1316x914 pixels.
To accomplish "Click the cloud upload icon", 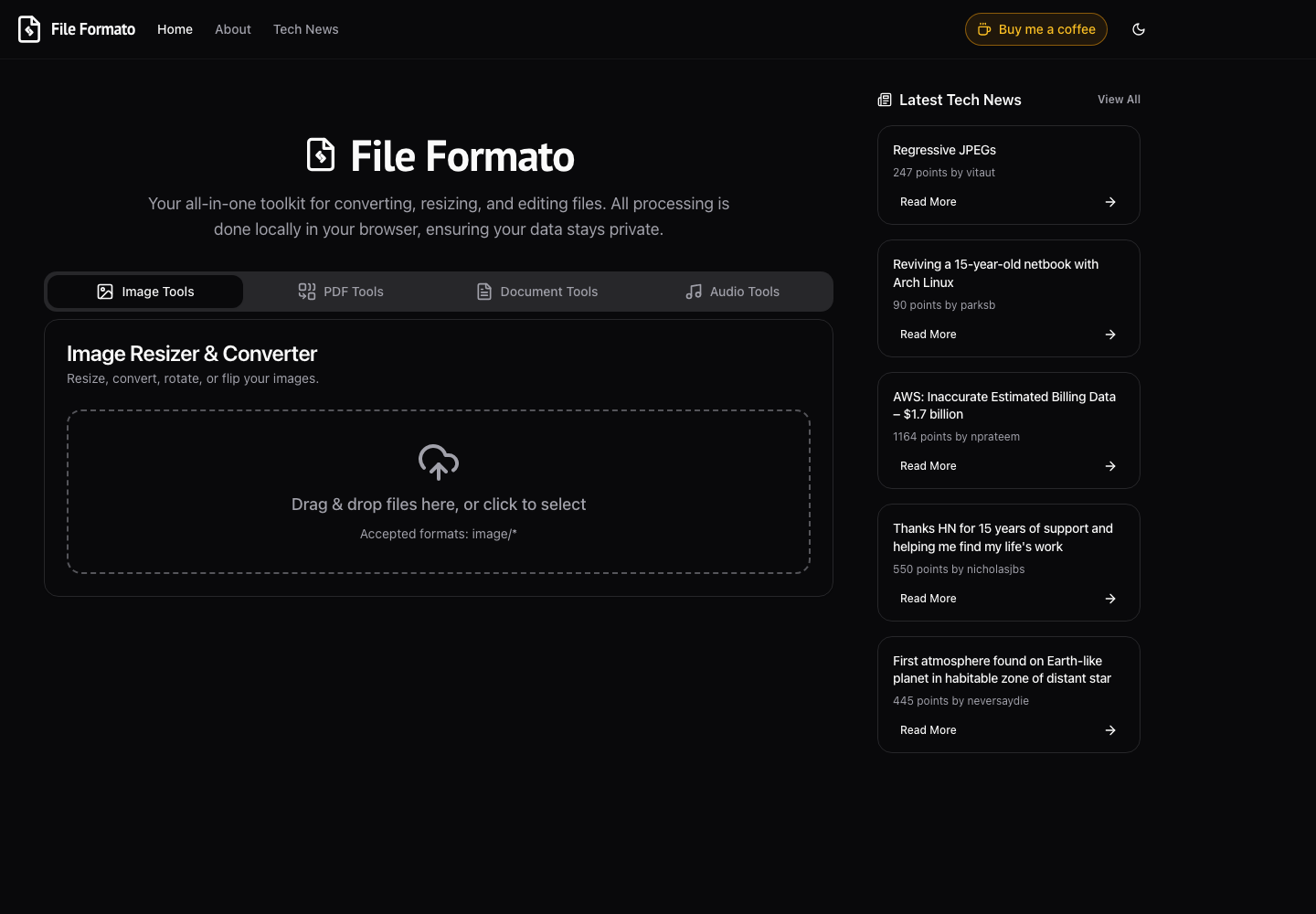I will point(439,462).
